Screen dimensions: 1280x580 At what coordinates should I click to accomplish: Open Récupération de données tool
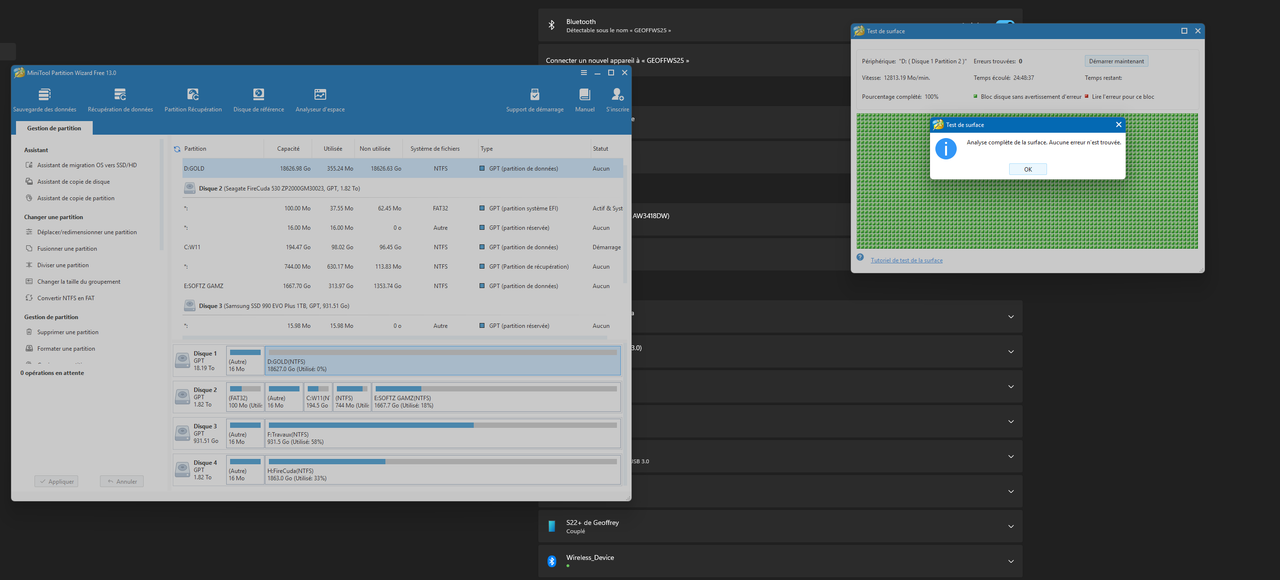120,100
